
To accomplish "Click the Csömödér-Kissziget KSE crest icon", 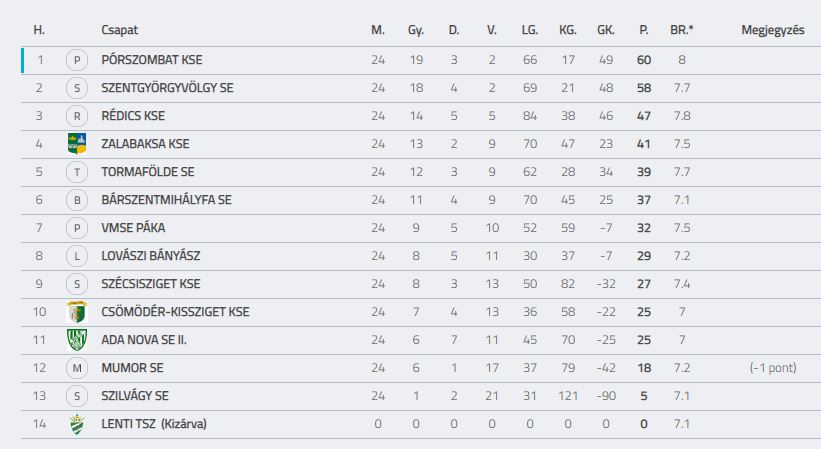I will tap(77, 312).
